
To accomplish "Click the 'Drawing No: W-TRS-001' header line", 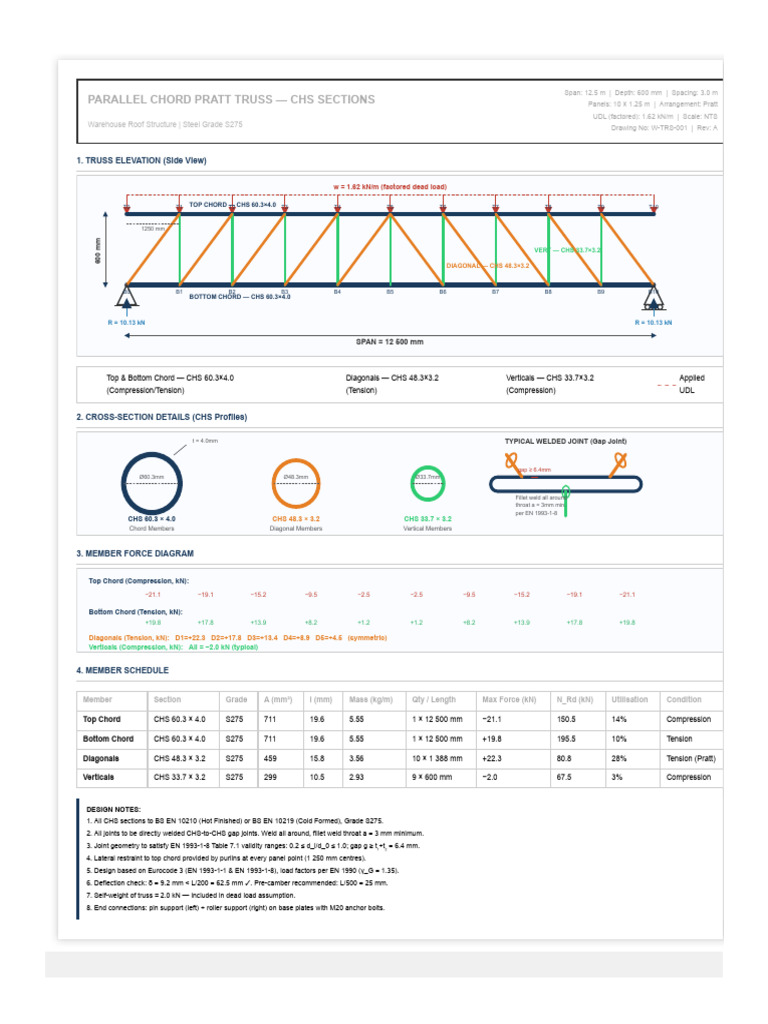I will tap(664, 128).
